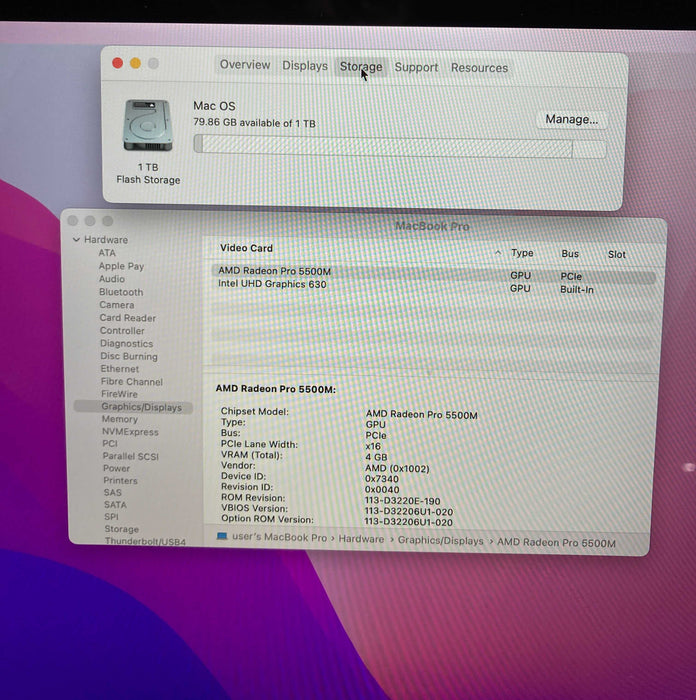Open Thunderbolt/USB4 in the sidebar
This screenshot has height=700, width=696.
[x=145, y=542]
